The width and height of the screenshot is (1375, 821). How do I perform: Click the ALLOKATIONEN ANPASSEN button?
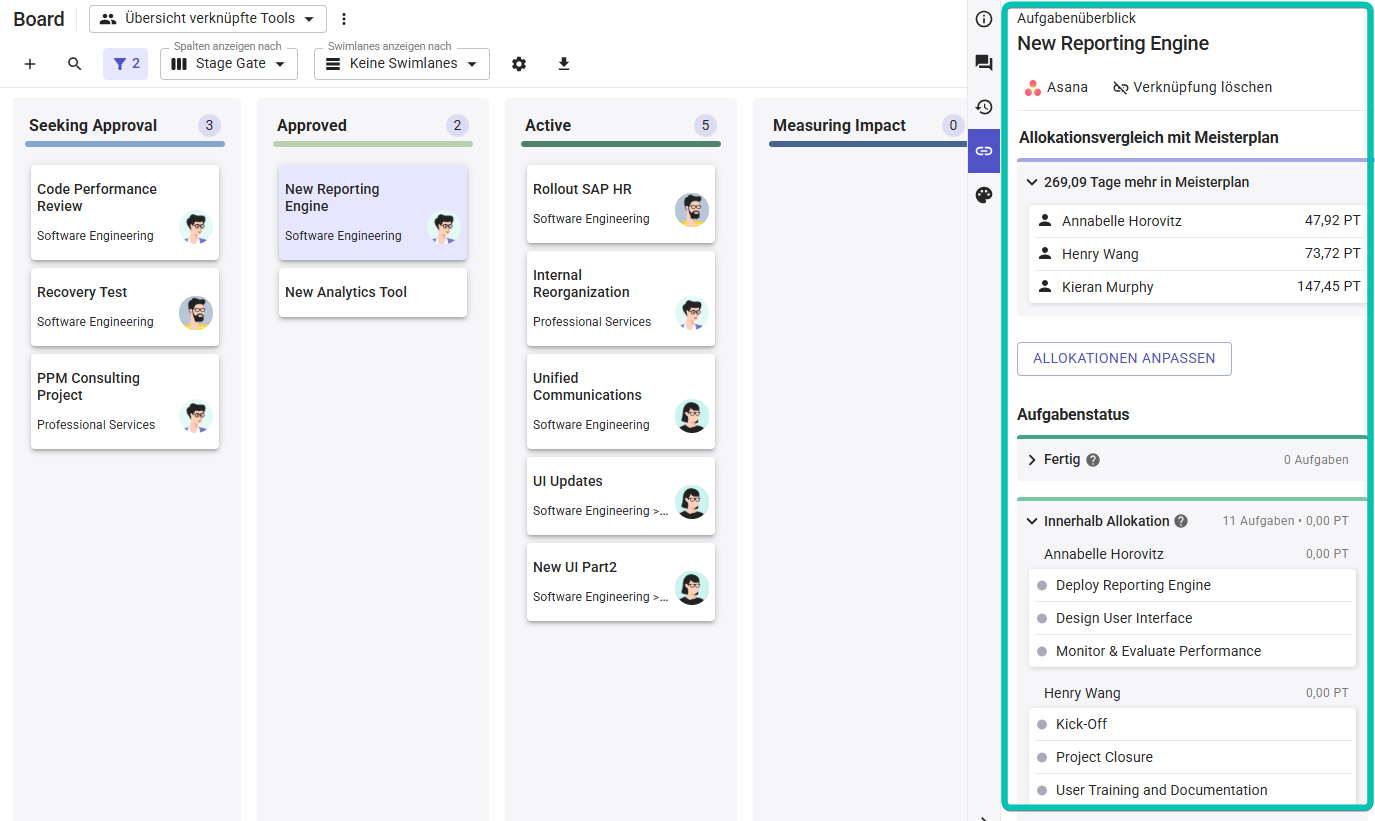(1124, 358)
